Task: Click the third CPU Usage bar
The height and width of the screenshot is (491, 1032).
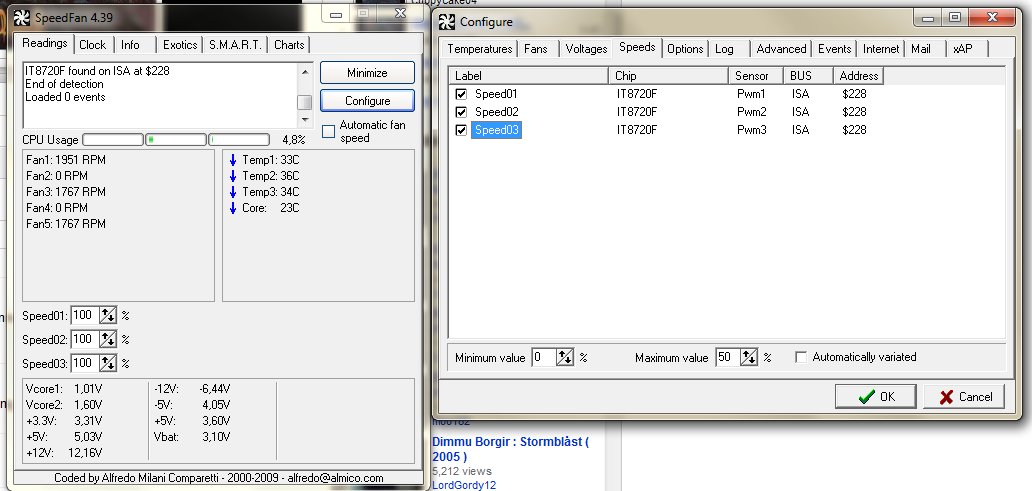Action: (x=239, y=140)
